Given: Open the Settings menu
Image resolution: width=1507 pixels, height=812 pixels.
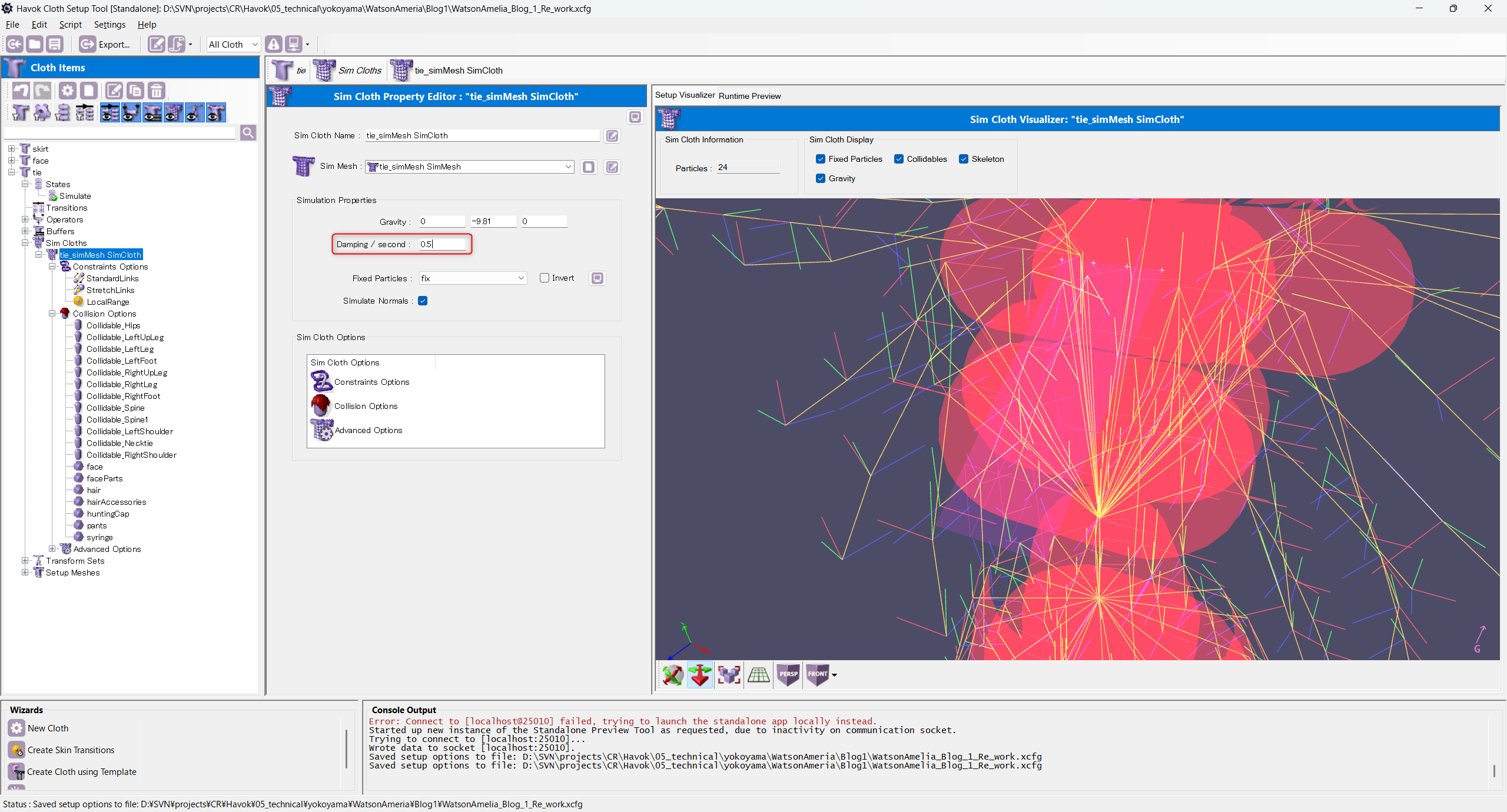Looking at the screenshot, I should click(x=109, y=25).
